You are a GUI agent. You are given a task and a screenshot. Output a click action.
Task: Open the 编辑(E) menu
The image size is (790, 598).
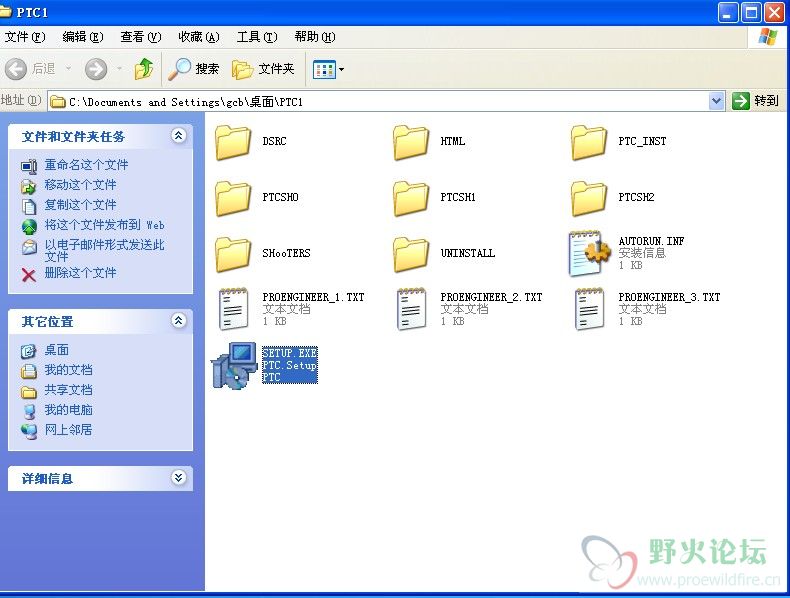pos(83,37)
